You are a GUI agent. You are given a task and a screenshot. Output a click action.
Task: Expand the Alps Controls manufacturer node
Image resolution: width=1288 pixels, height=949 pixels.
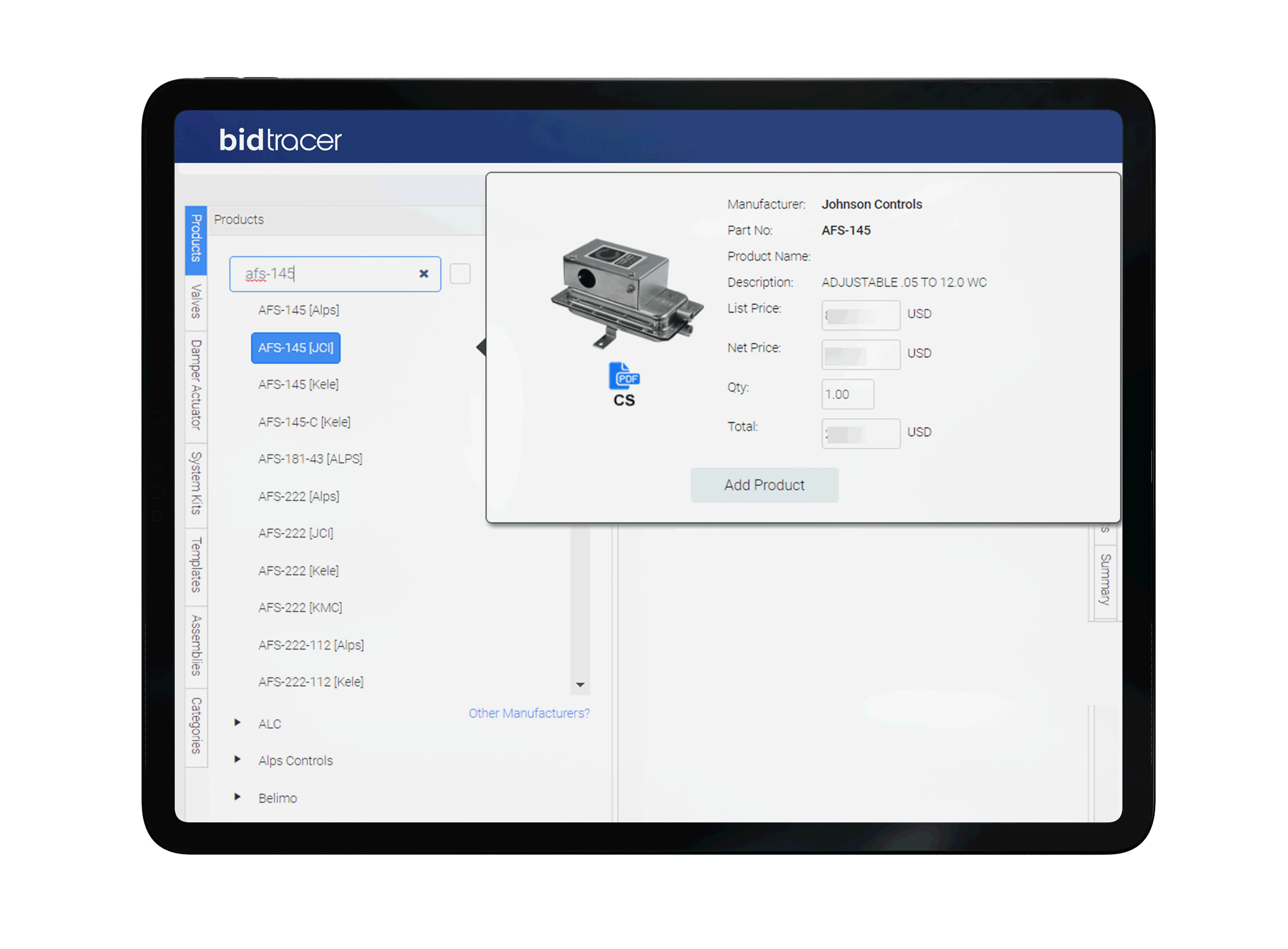(237, 759)
